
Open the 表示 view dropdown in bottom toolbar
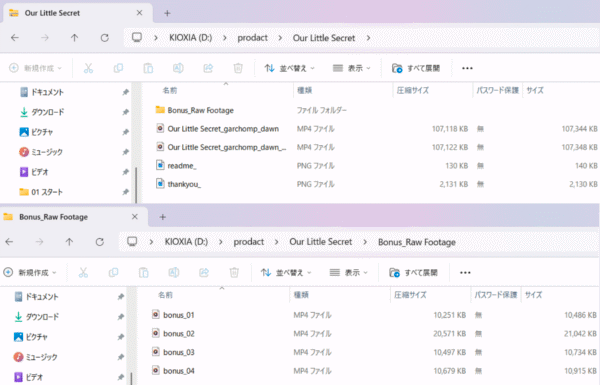349,272
